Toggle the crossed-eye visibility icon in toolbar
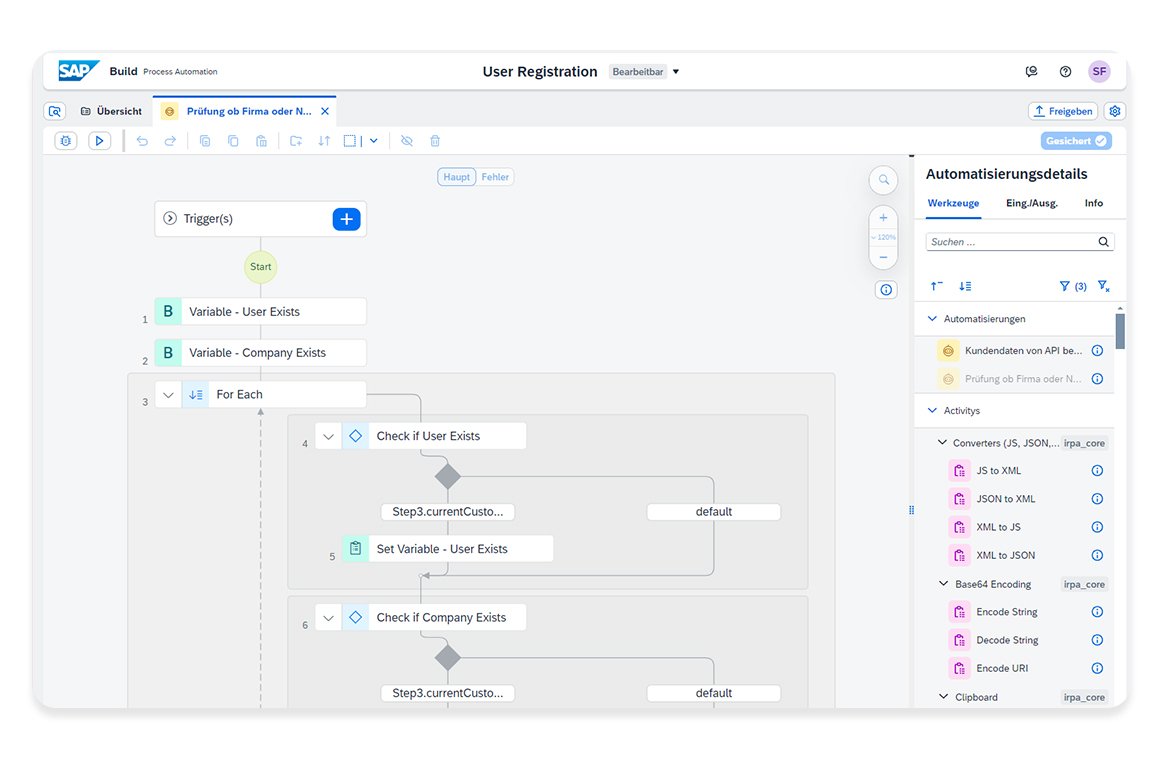1160x774 pixels. click(x=407, y=141)
